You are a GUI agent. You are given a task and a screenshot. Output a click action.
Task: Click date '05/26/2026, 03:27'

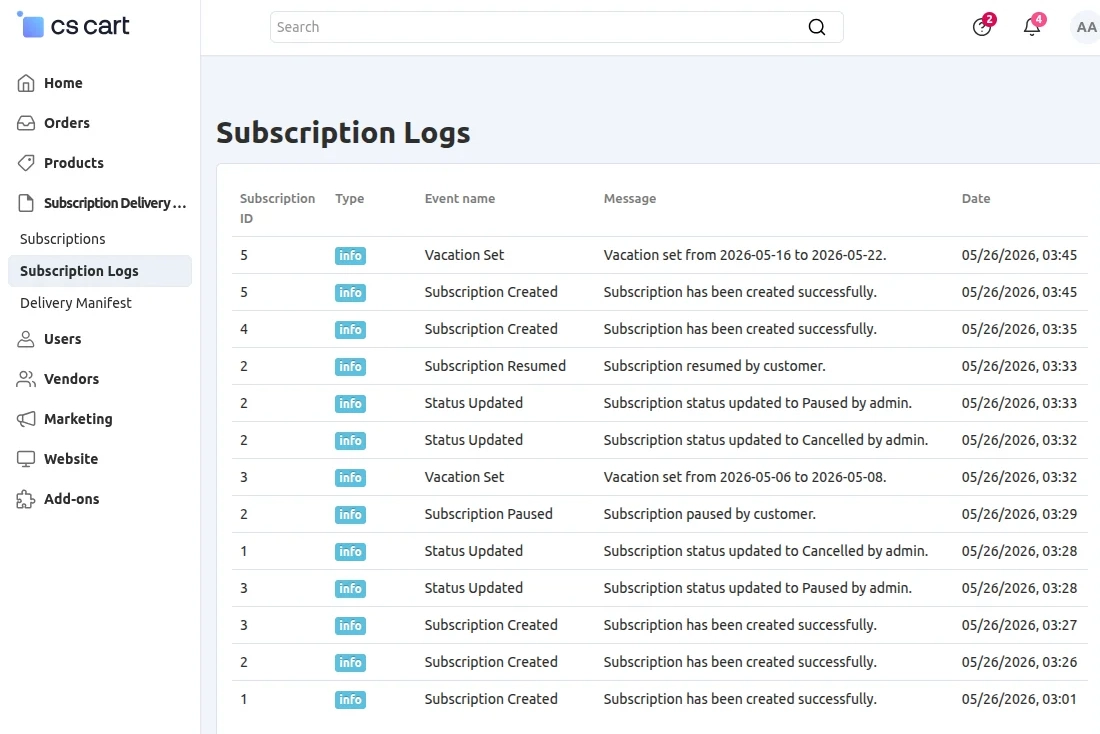pos(1019,625)
